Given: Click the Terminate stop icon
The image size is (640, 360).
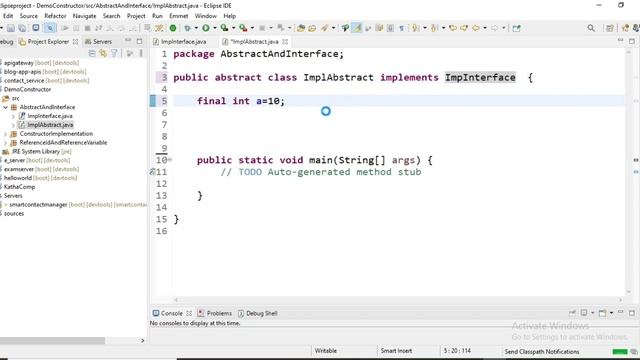Looking at the screenshot, I should pos(87,28).
